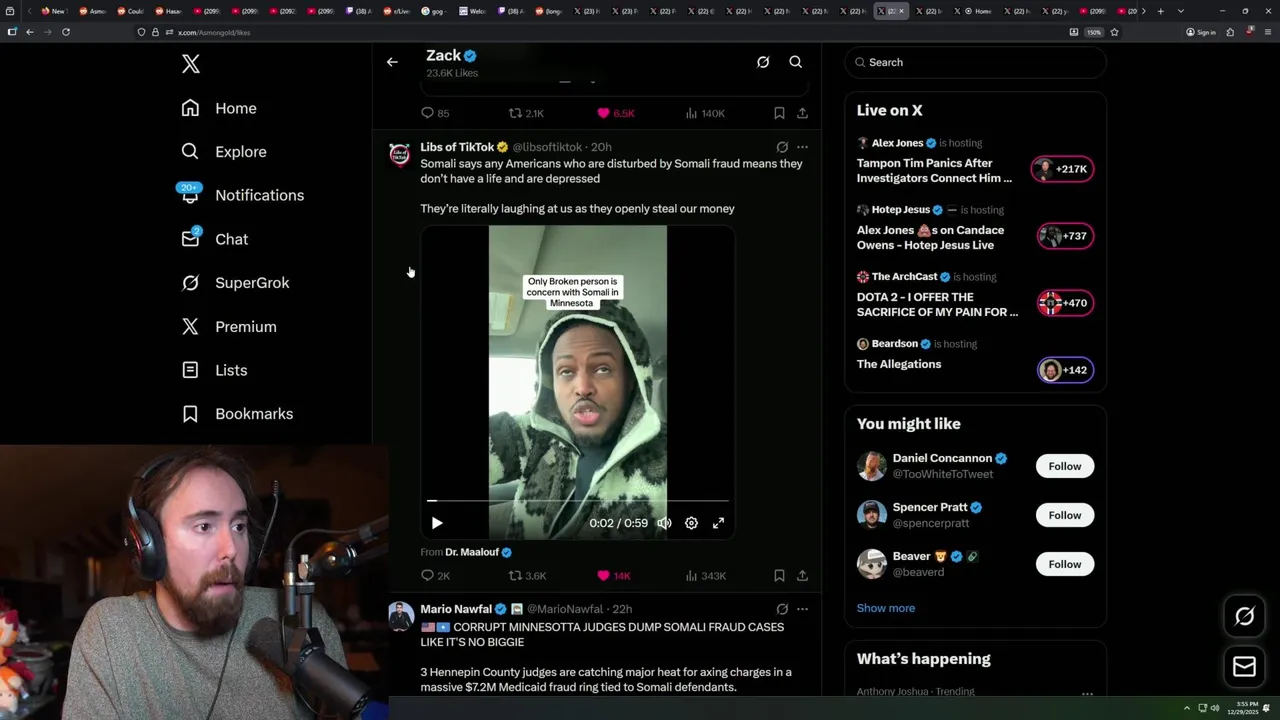Show more suggested accounts
1280x720 pixels.
(x=886, y=608)
